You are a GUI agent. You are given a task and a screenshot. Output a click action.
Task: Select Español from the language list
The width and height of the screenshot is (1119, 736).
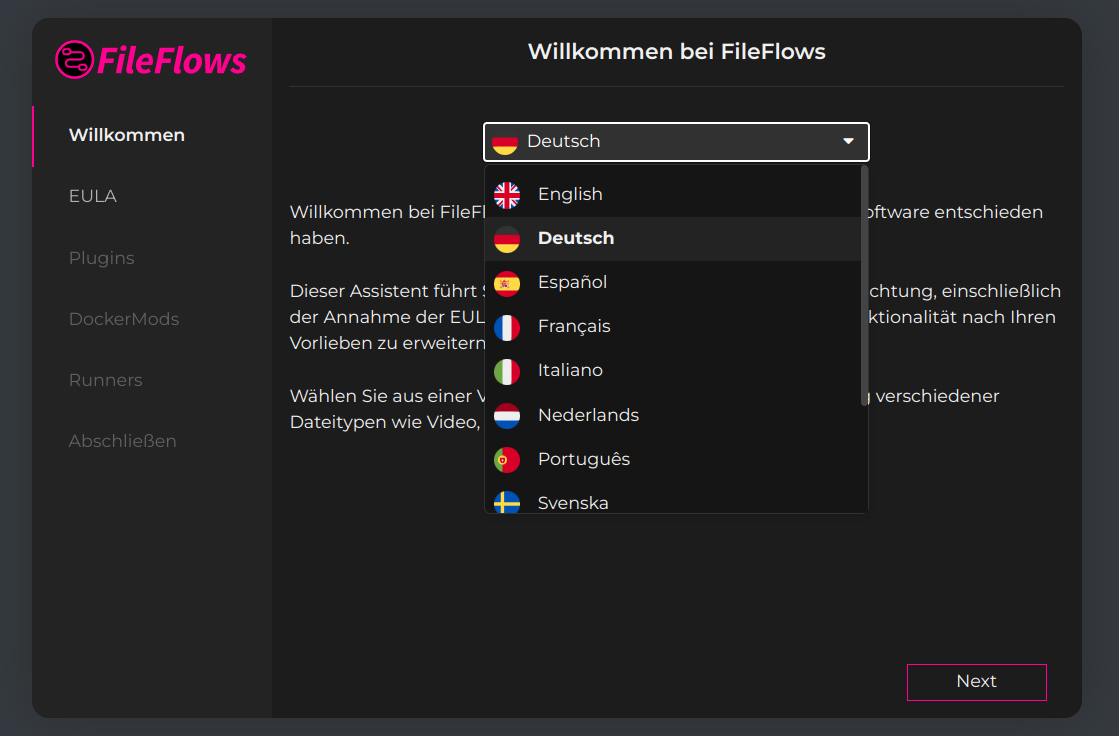point(673,283)
